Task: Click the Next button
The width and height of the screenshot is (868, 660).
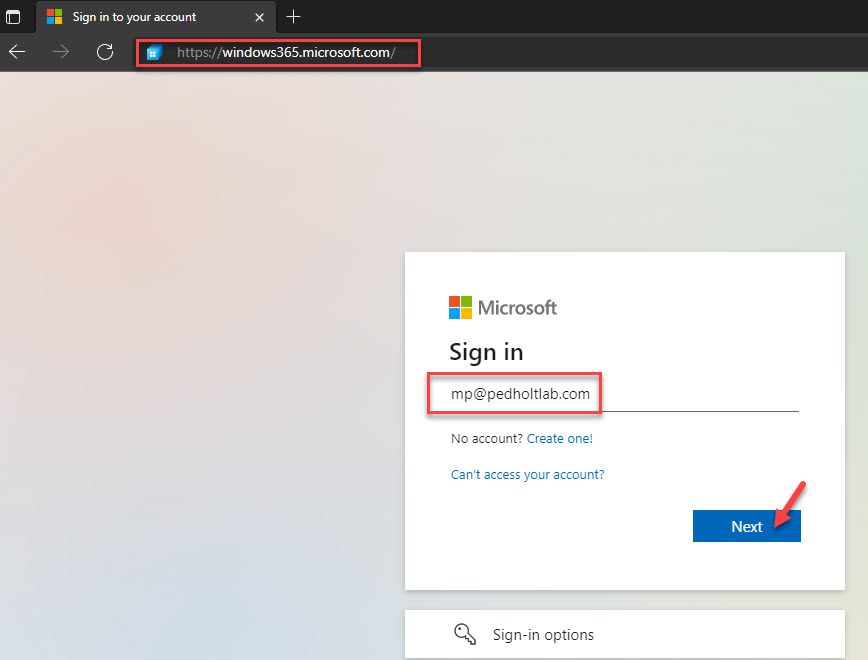Action: (x=746, y=526)
